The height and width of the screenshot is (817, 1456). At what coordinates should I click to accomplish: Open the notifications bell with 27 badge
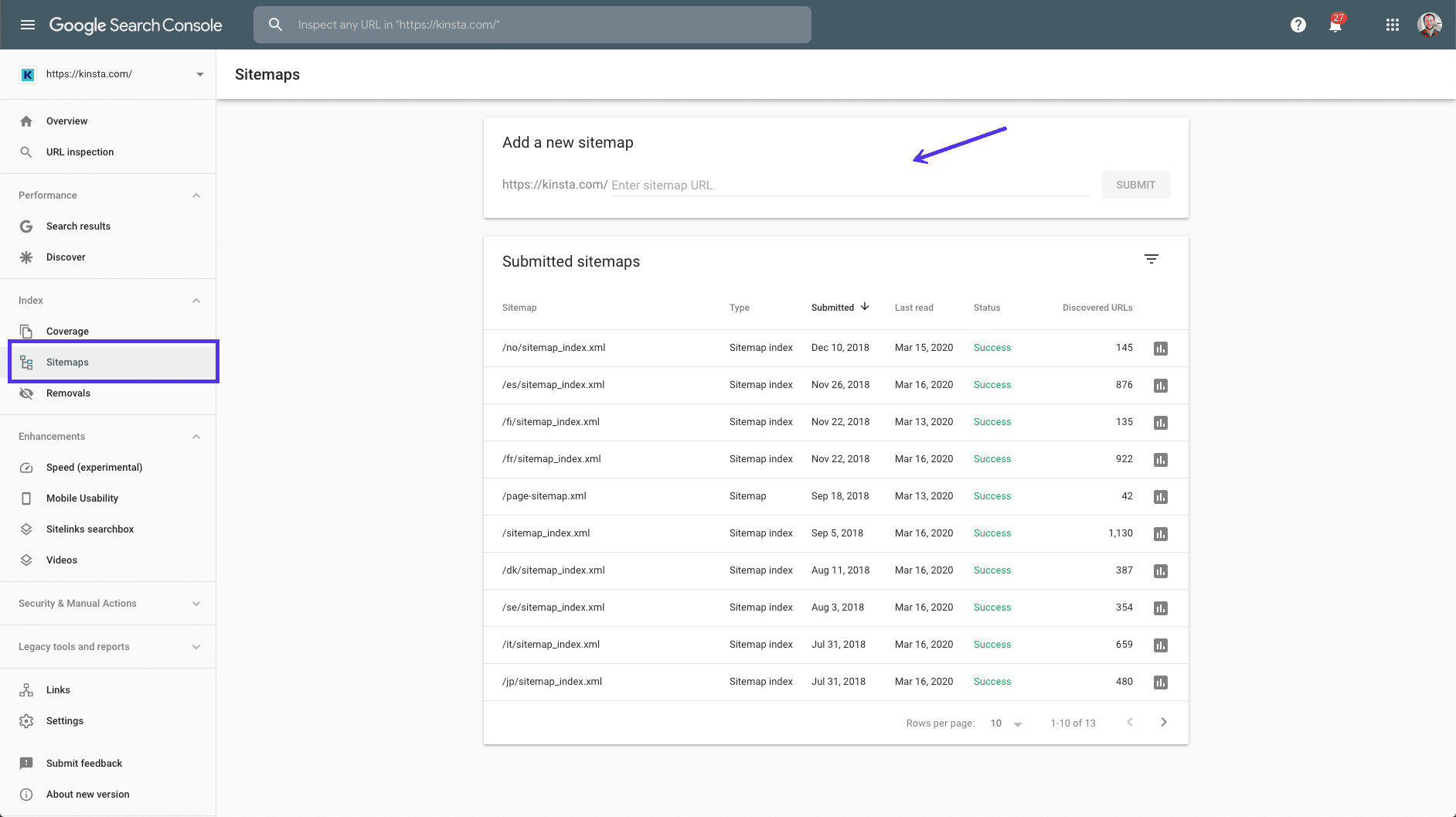(x=1336, y=24)
